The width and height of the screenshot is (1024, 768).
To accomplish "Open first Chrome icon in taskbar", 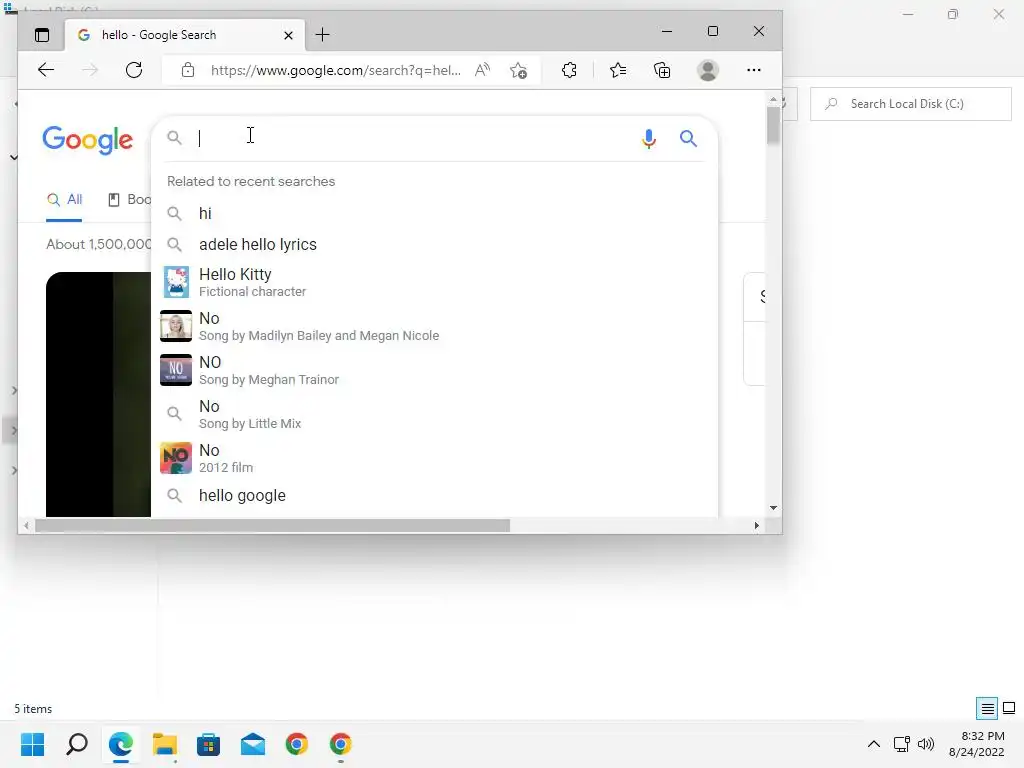I will pos(296,744).
